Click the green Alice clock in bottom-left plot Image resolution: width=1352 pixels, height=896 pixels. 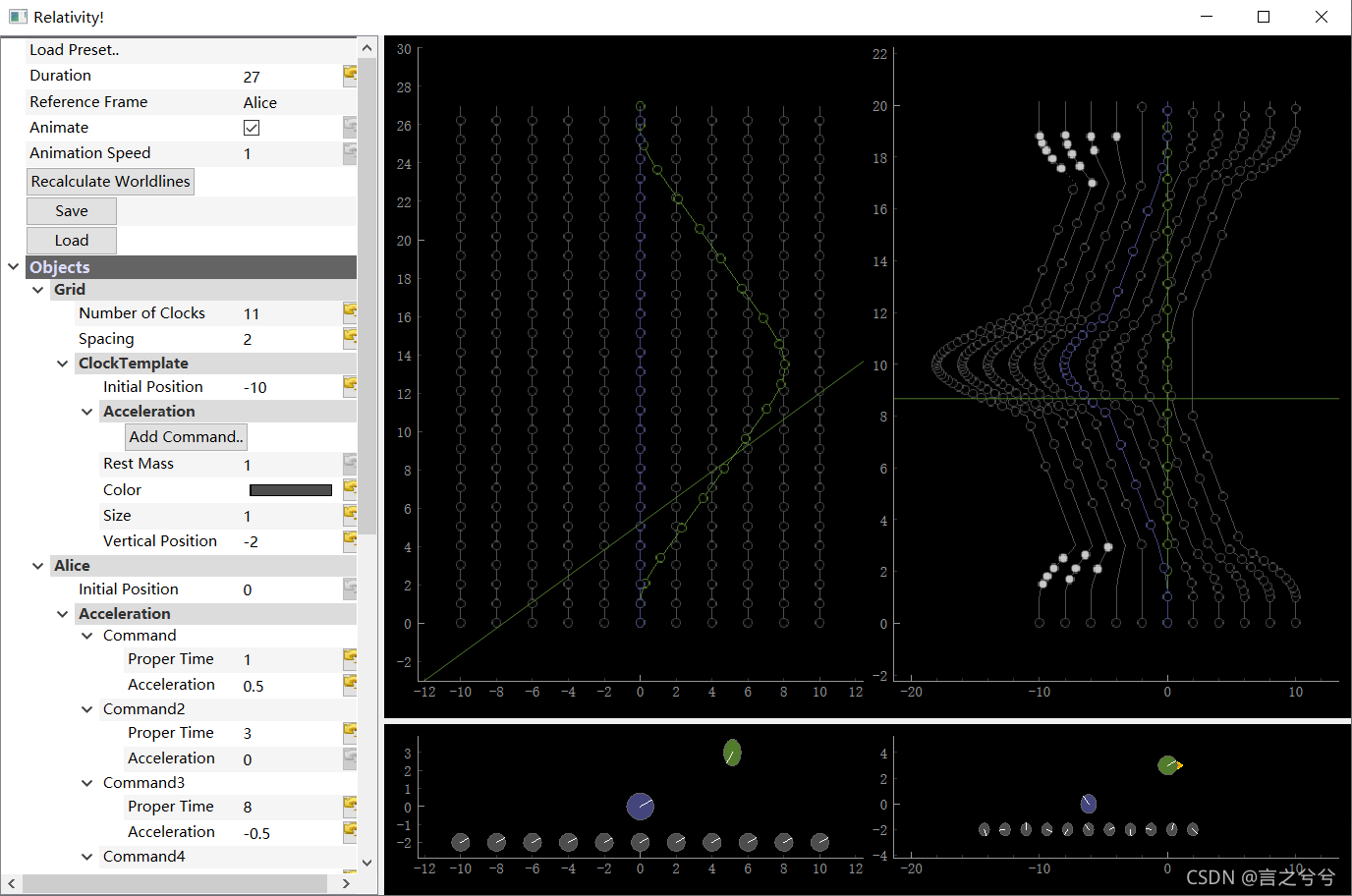[732, 753]
